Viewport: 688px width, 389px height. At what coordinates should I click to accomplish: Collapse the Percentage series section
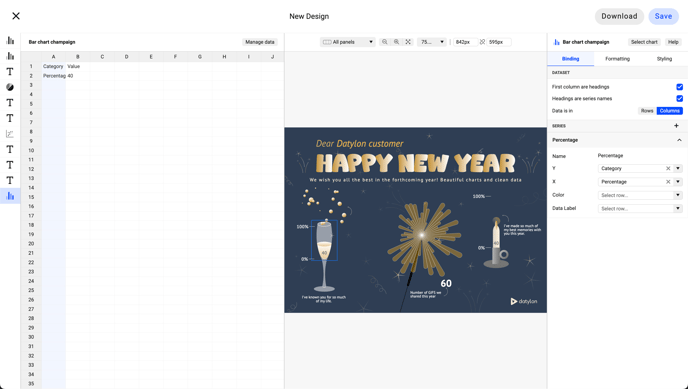(679, 140)
